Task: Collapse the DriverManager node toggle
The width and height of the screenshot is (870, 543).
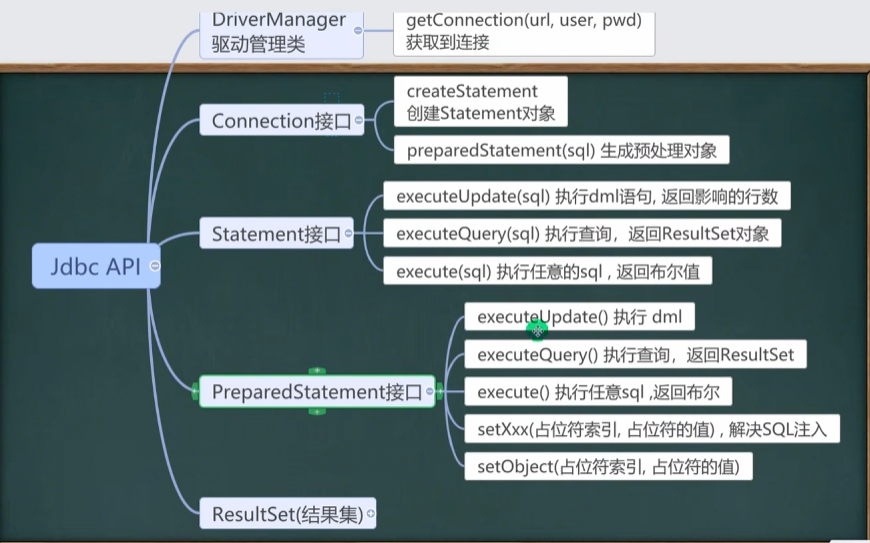Action: pos(358,31)
